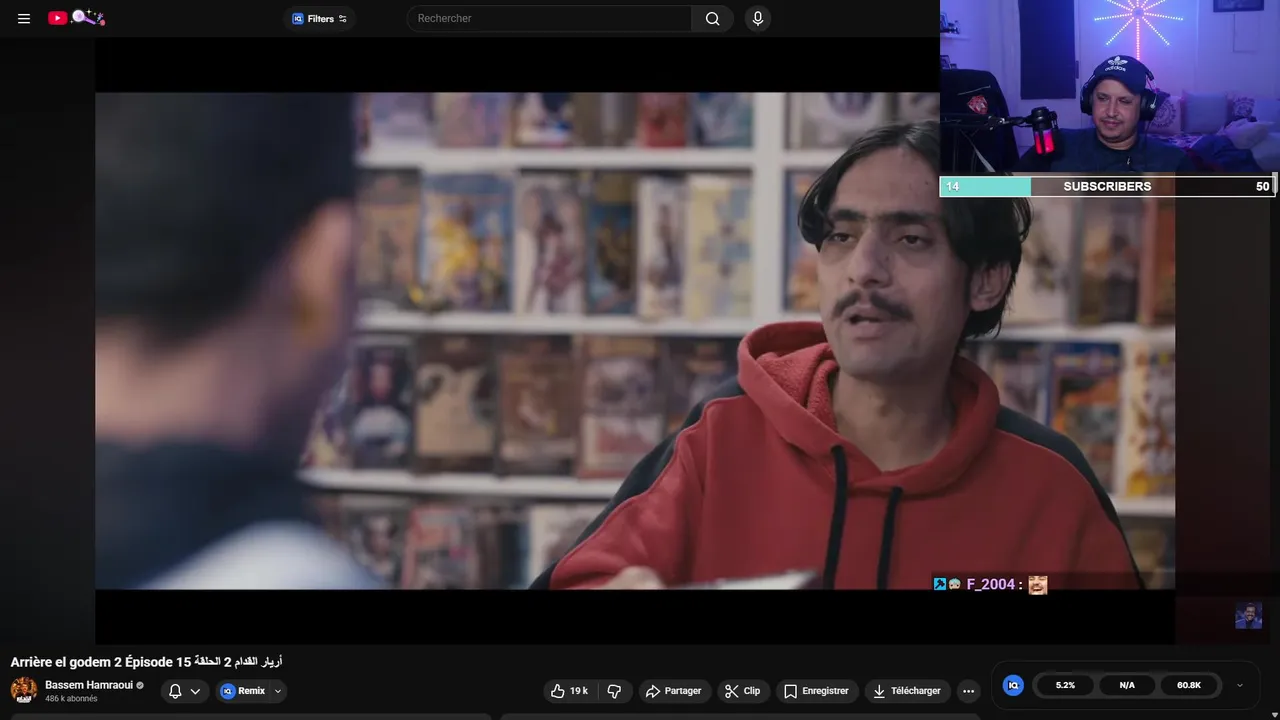
Task: Share the video via Partager
Action: [673, 691]
